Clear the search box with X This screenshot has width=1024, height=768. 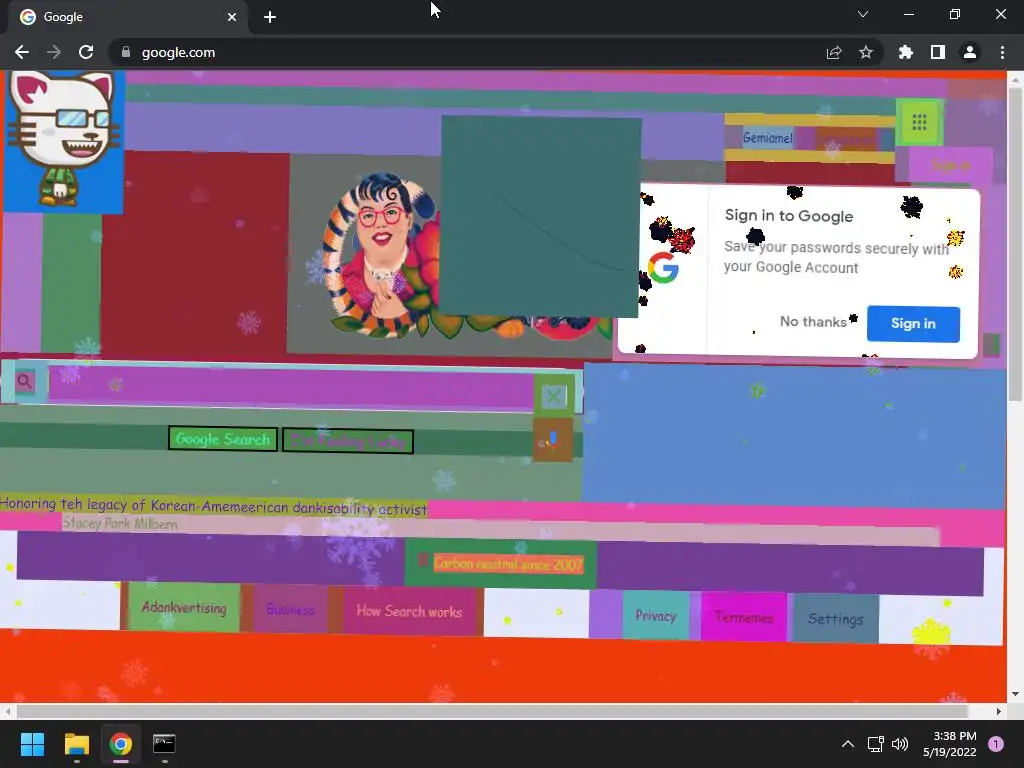click(x=554, y=396)
